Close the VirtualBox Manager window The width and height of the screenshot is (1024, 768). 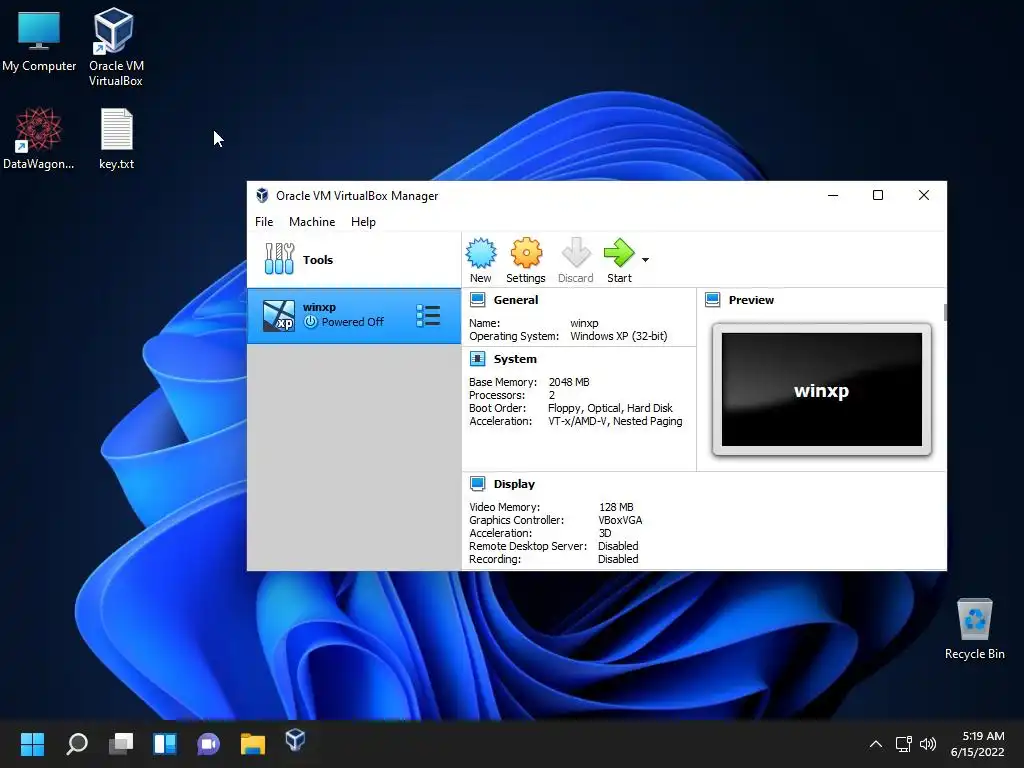[923, 195]
